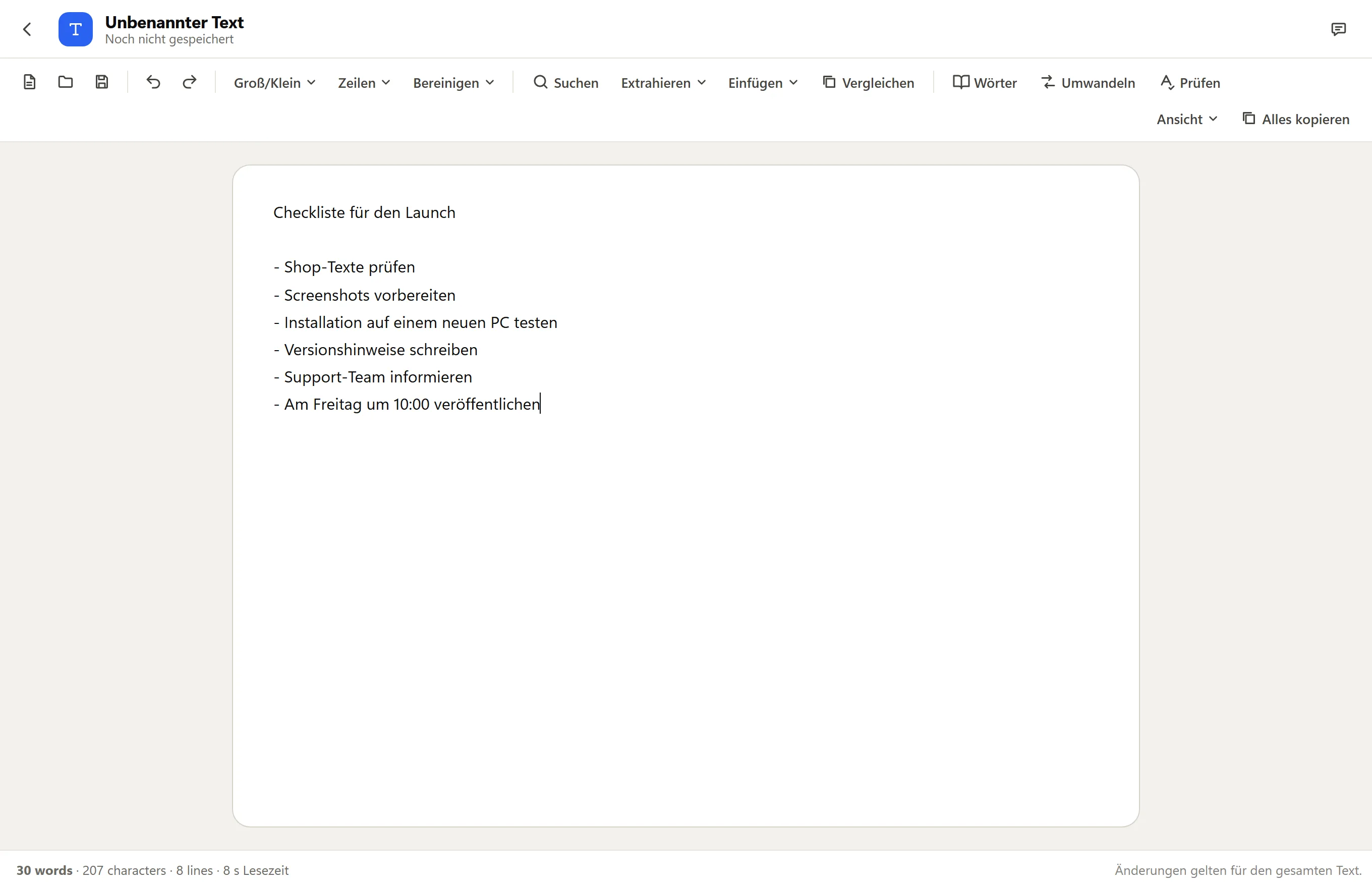The image size is (1372, 888).
Task: Click the line Support-Team informieren
Action: (x=372, y=377)
